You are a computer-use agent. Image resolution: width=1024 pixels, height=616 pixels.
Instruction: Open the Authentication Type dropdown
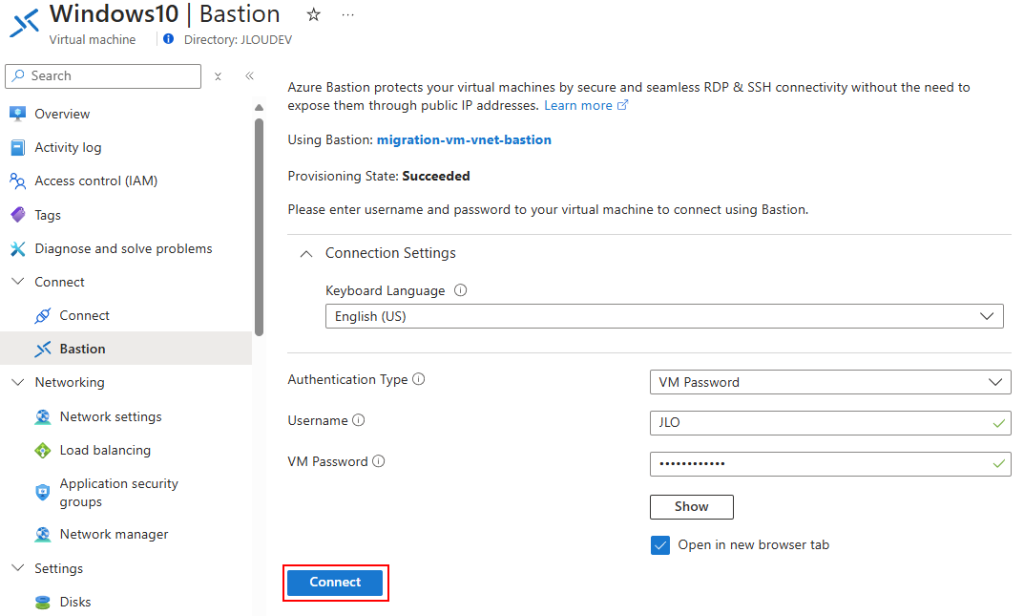click(x=830, y=382)
